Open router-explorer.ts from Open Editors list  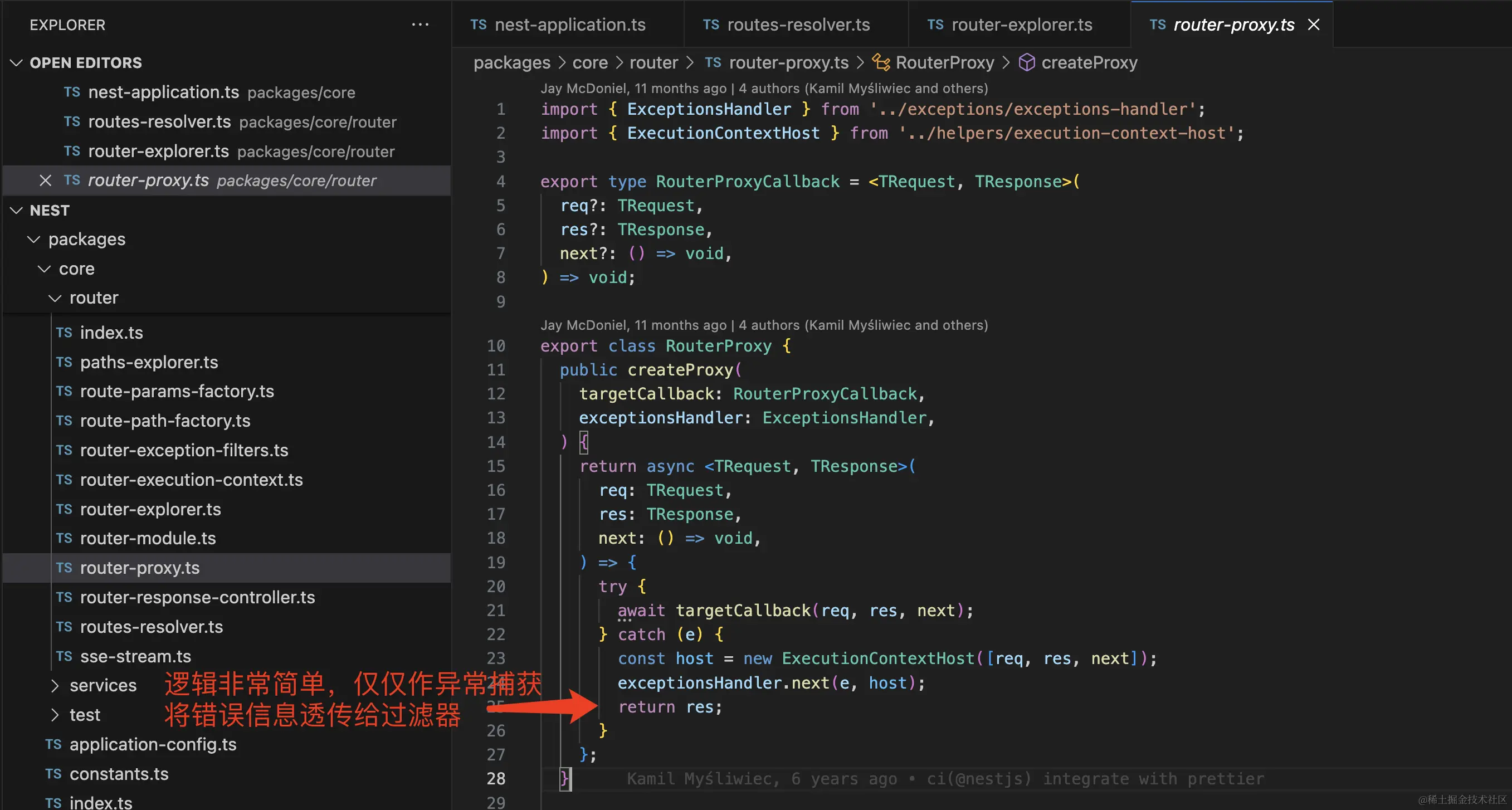(x=227, y=152)
